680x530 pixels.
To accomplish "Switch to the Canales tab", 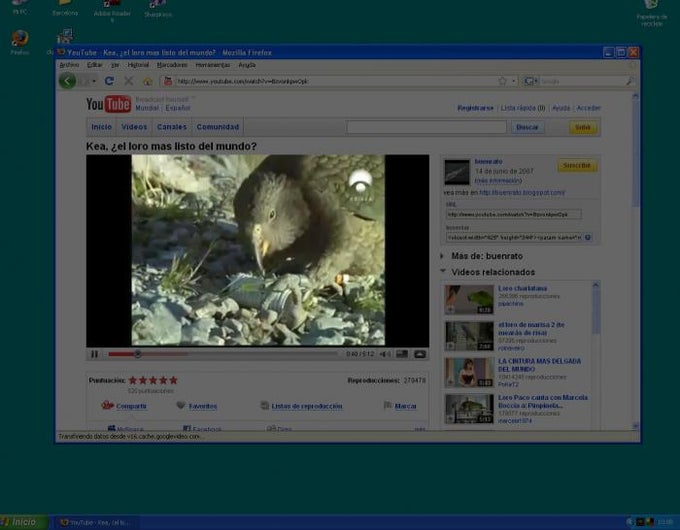I will [x=172, y=127].
